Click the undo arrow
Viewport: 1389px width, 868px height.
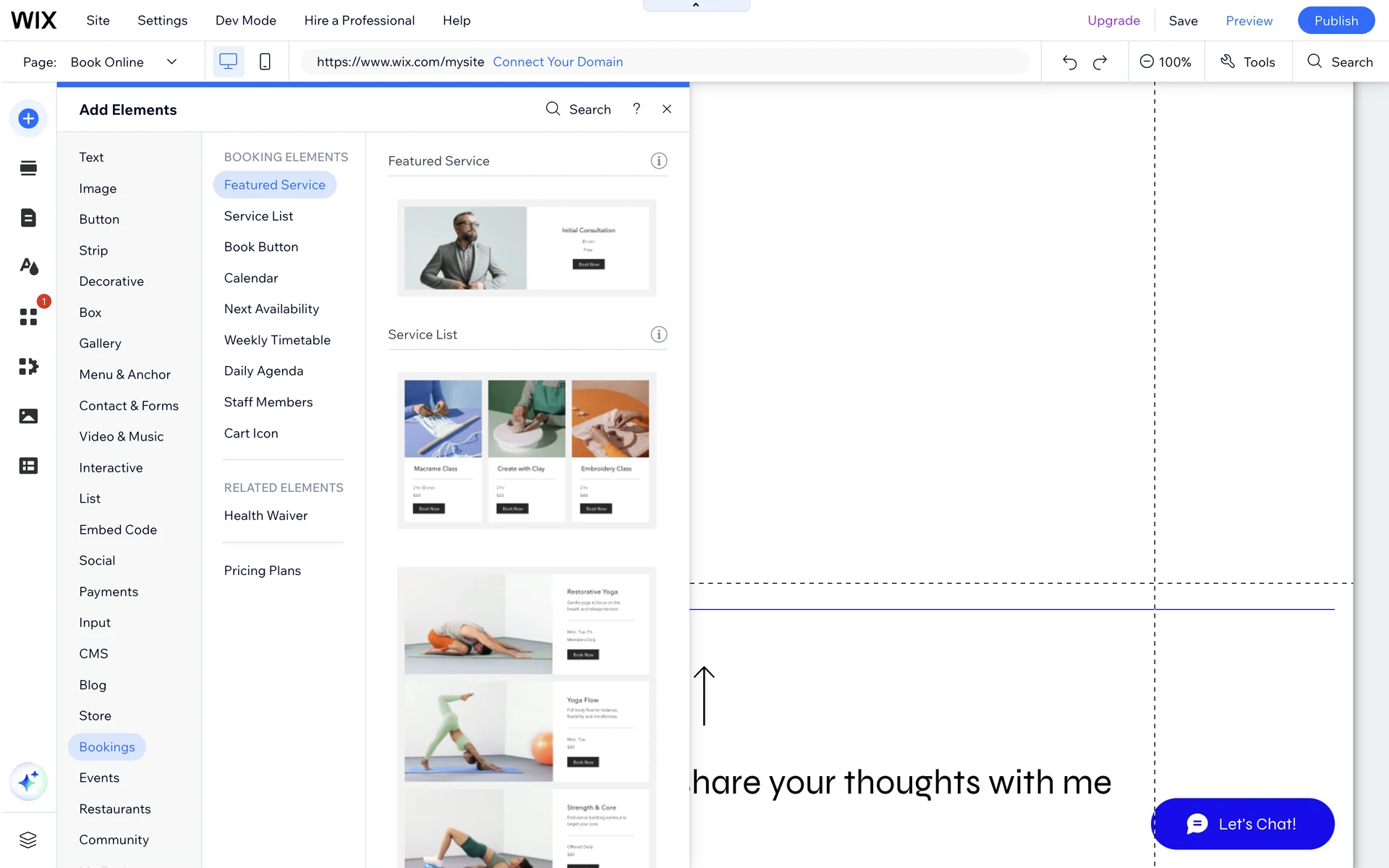[1069, 62]
